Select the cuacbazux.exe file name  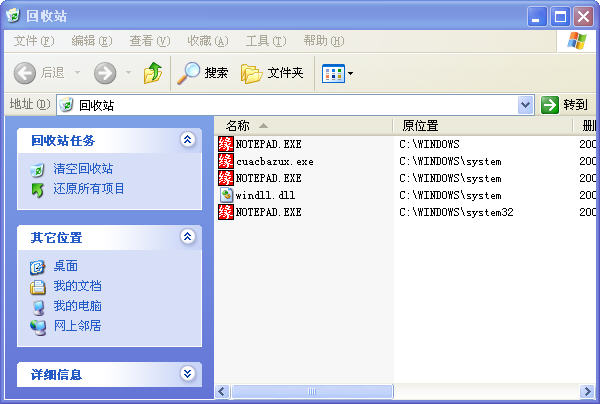click(x=275, y=161)
